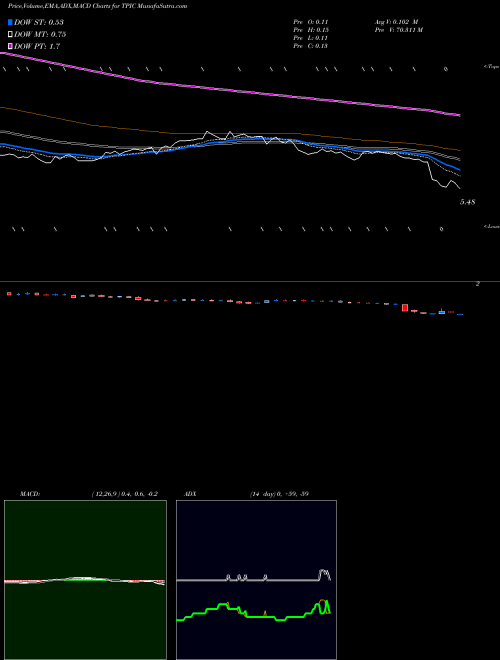Click the blue DOW ST legend swatch
The width and height of the screenshot is (500, 660).
click(10, 22)
